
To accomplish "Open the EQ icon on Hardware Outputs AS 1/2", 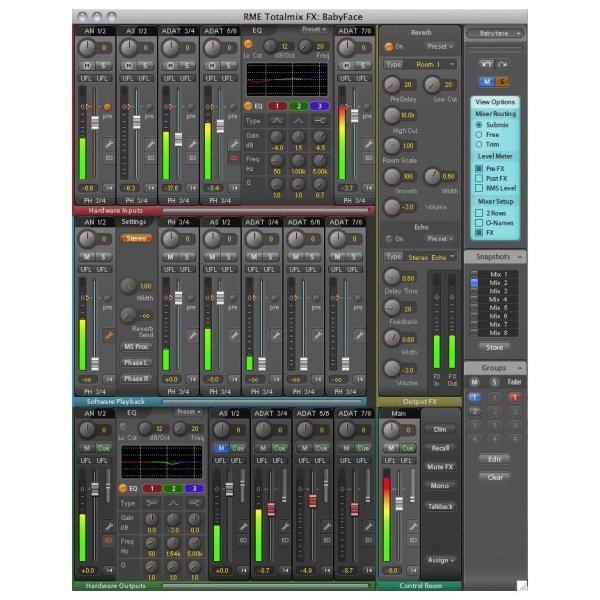I will pos(243,540).
